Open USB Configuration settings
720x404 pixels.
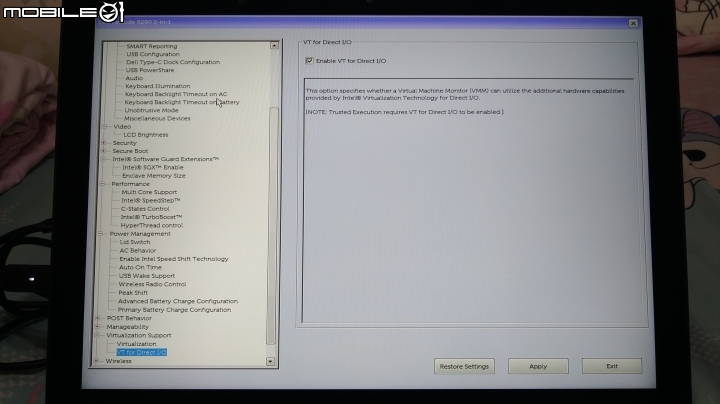coord(153,54)
